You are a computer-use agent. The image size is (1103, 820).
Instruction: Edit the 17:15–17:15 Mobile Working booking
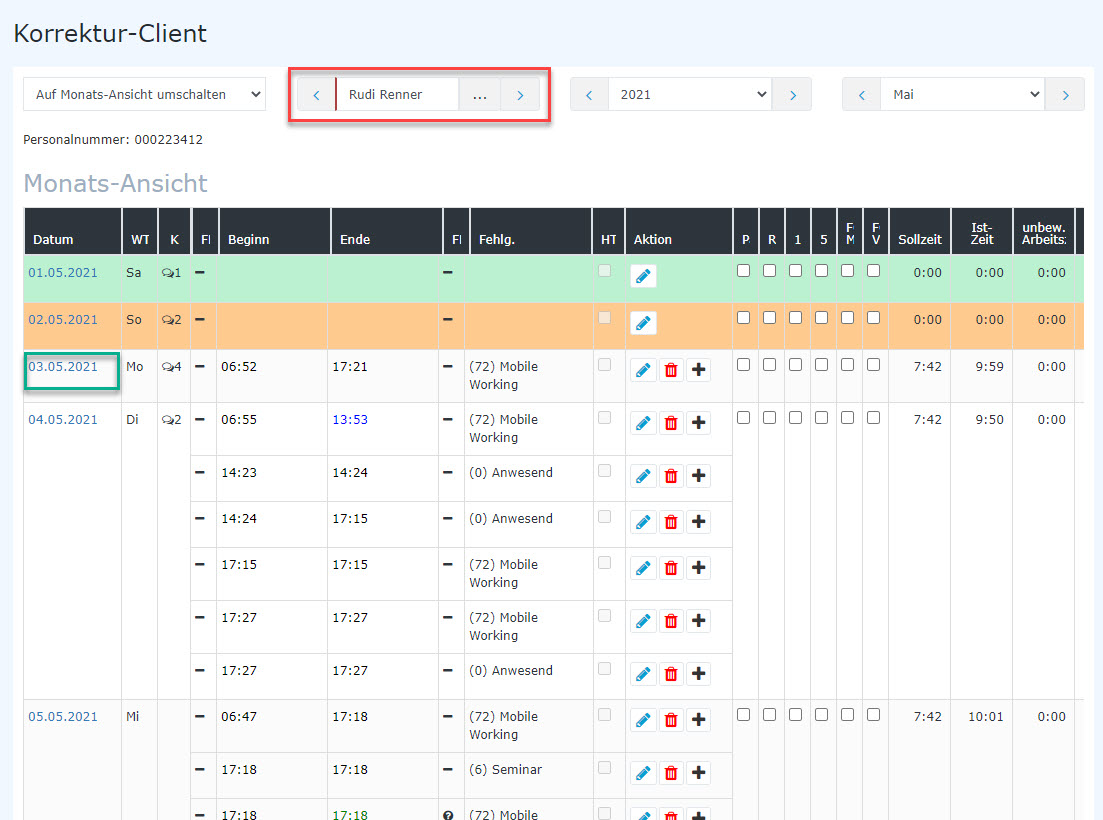643,568
